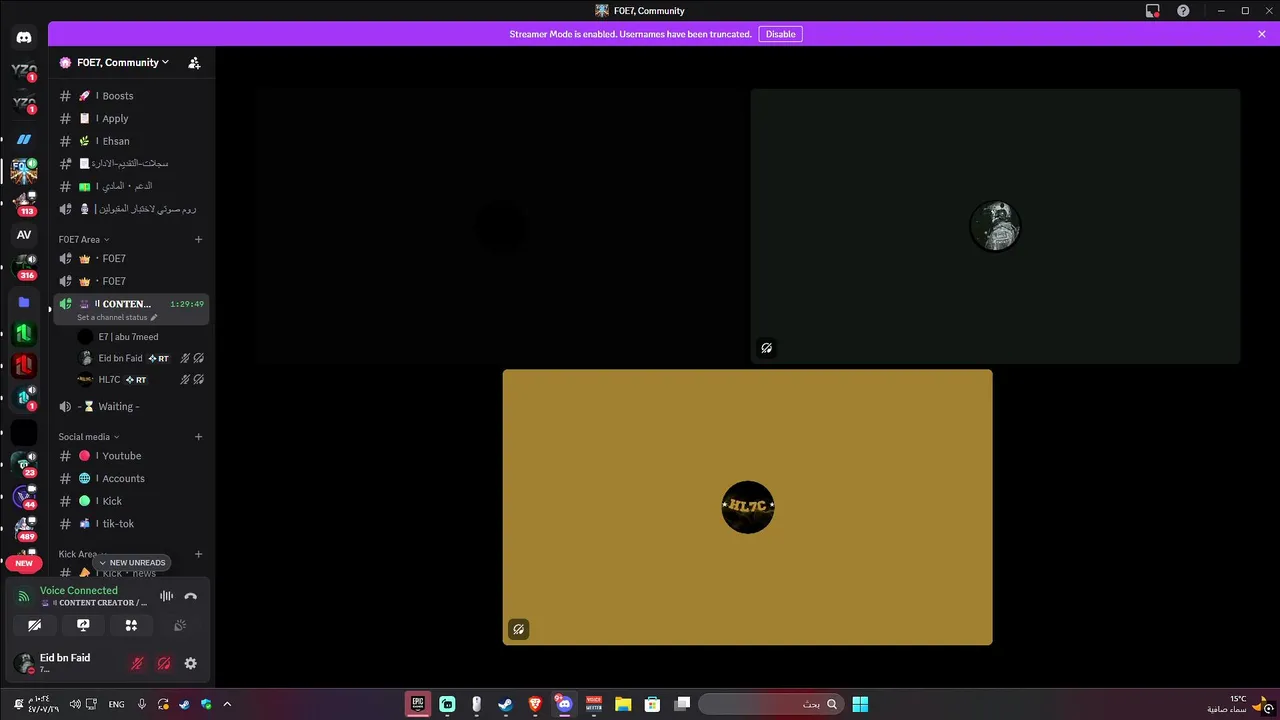Open the AV server in sidebar
The height and width of the screenshot is (720, 1280).
coord(24,235)
